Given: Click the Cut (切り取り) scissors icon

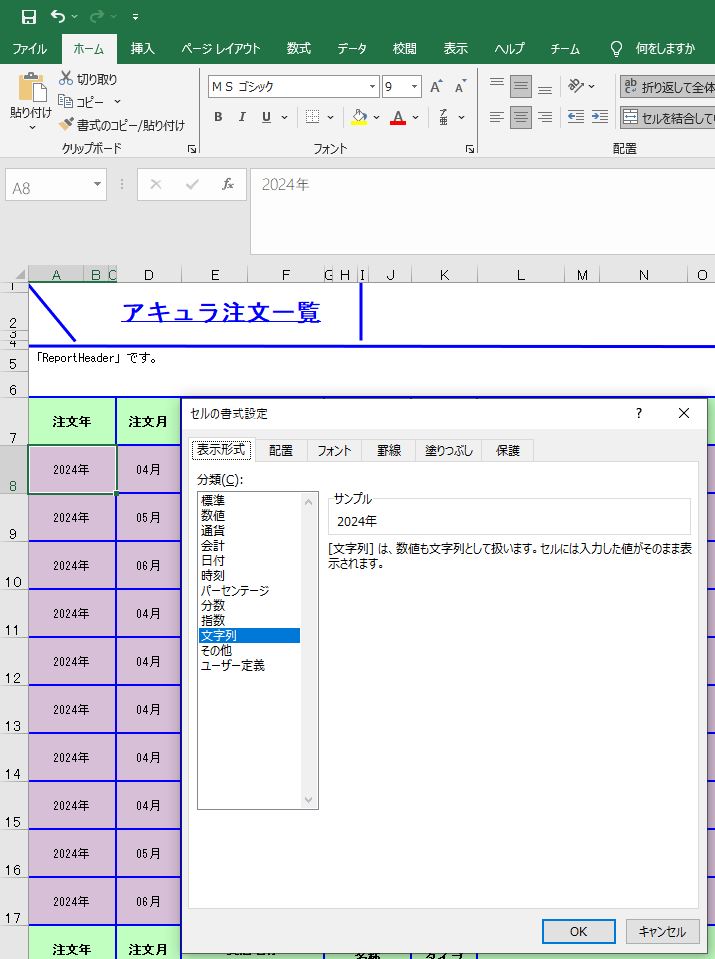Looking at the screenshot, I should pos(66,79).
